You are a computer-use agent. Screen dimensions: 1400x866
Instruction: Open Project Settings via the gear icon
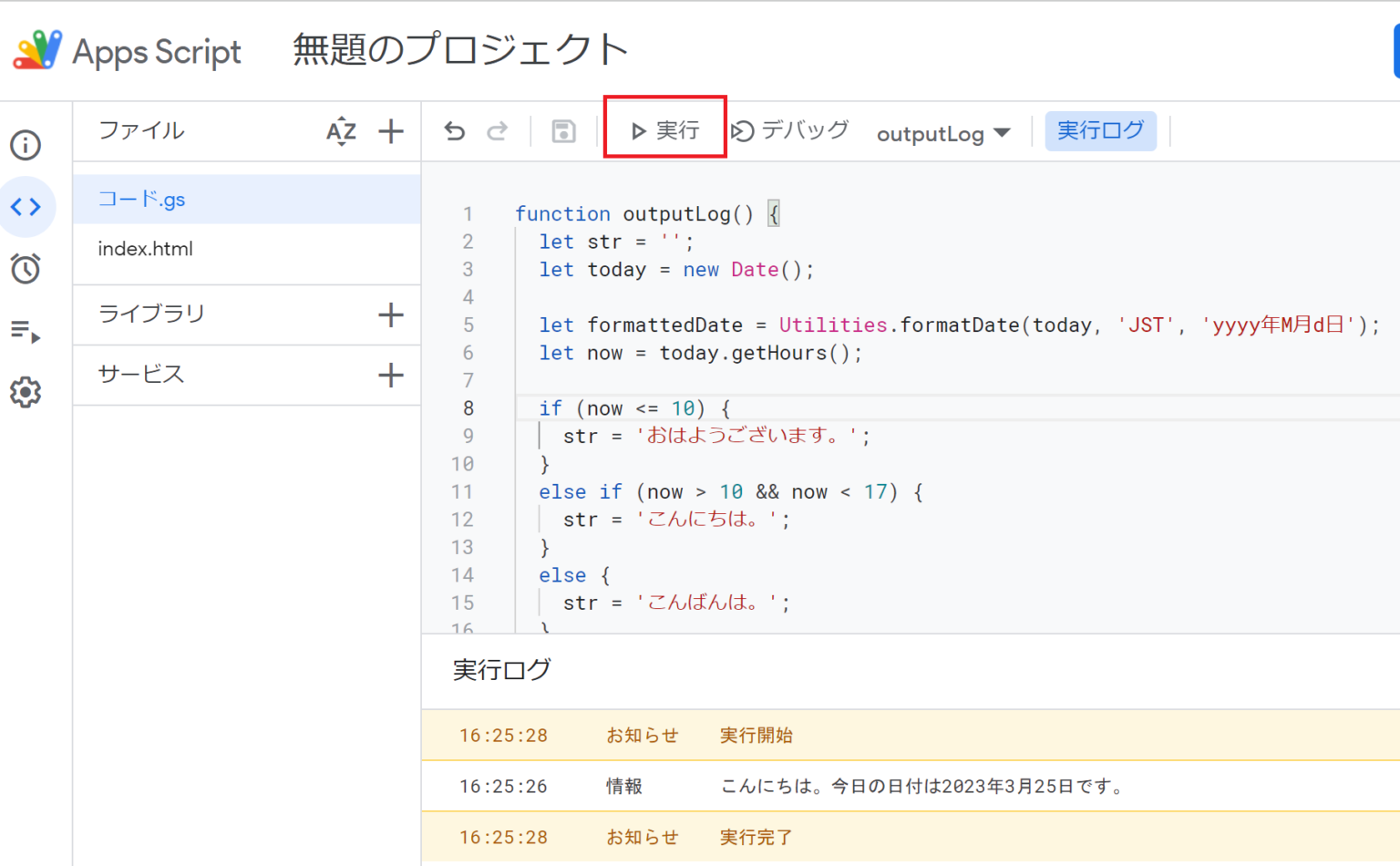tap(26, 392)
